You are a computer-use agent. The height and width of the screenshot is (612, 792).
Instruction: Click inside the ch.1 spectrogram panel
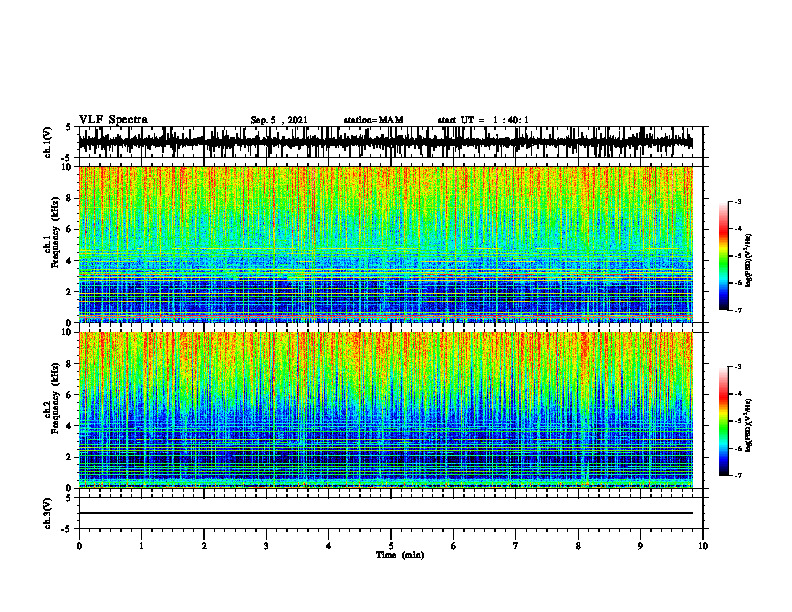385,244
